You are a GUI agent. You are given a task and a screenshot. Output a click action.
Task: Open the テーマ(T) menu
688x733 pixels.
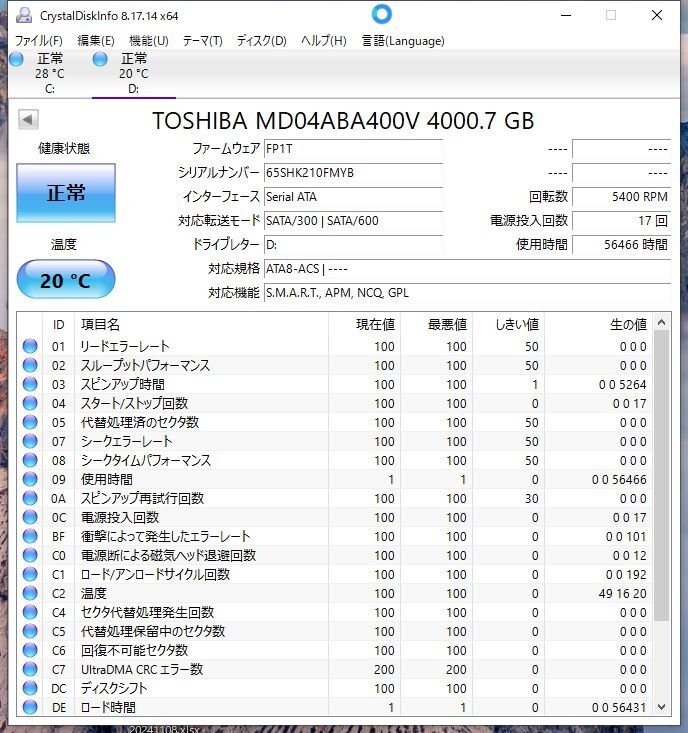click(x=202, y=41)
